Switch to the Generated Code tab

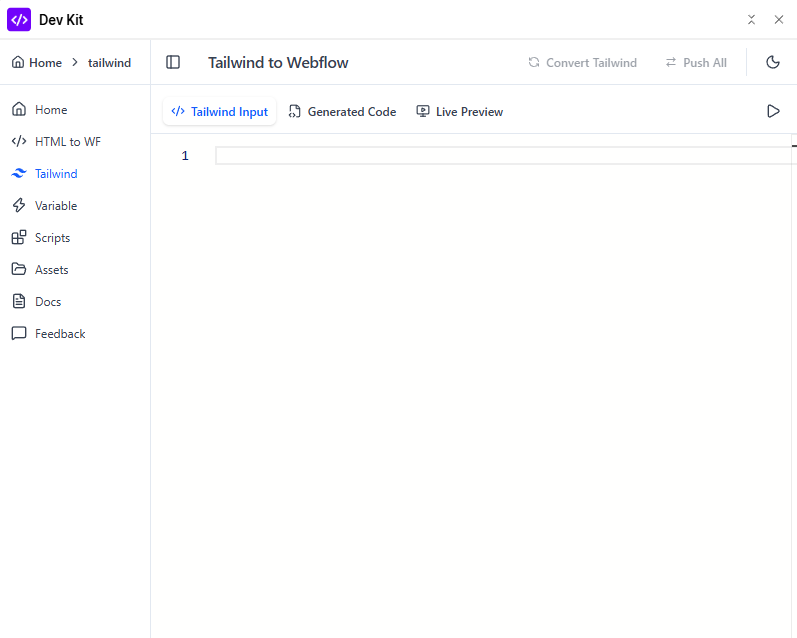tap(342, 111)
